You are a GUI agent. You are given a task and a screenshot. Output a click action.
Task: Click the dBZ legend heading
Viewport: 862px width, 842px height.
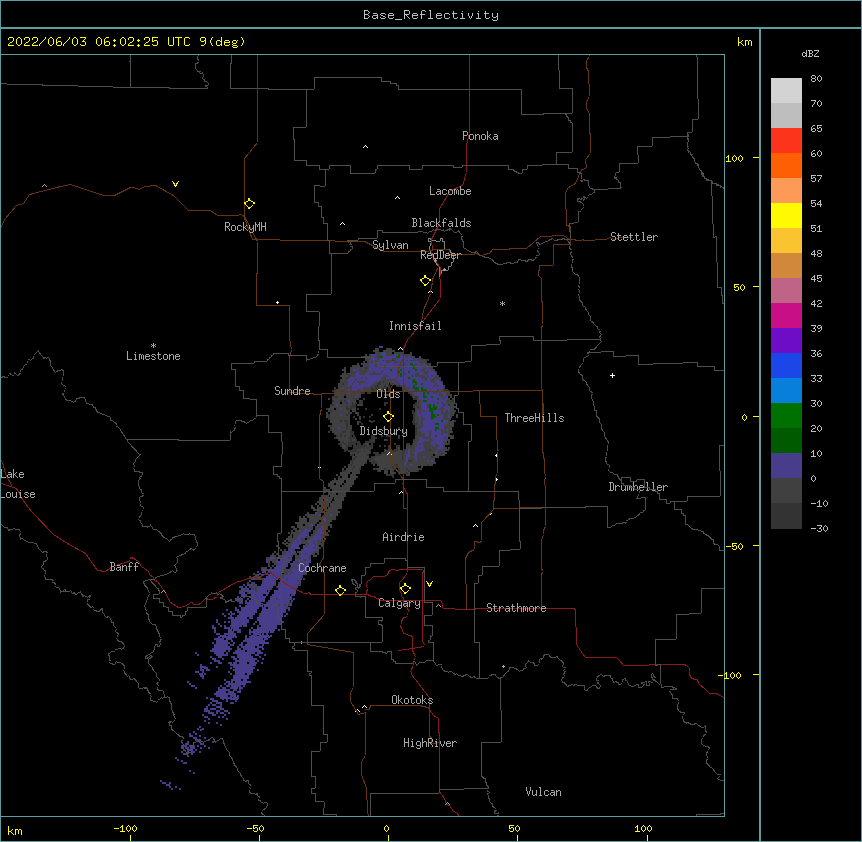pos(810,54)
